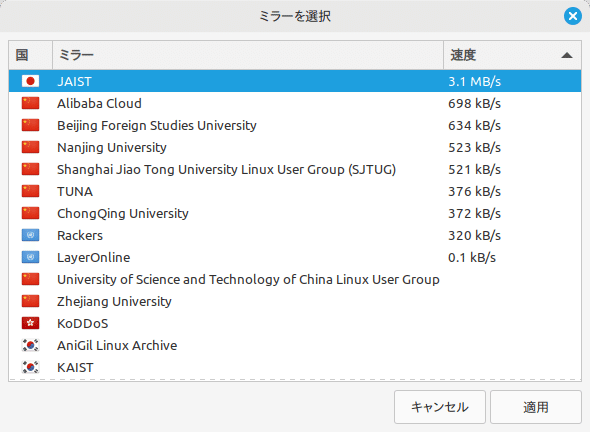This screenshot has height=432, width=590.
Task: Sort by the 速度 column header
Action: (x=512, y=55)
